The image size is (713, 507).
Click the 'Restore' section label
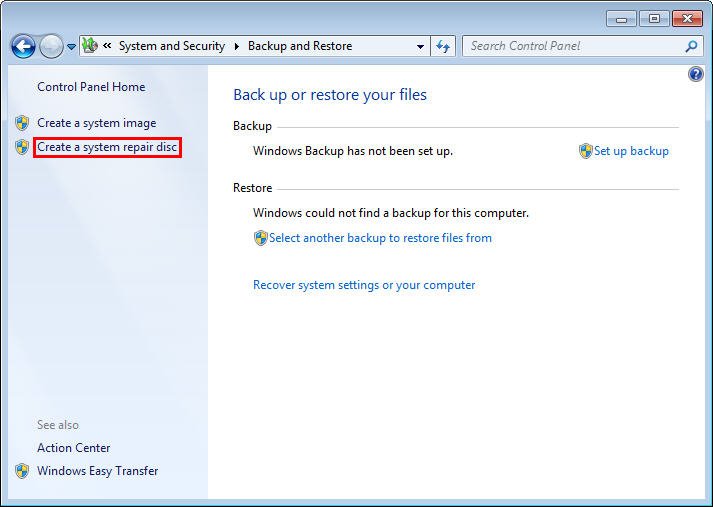pyautogui.click(x=252, y=188)
